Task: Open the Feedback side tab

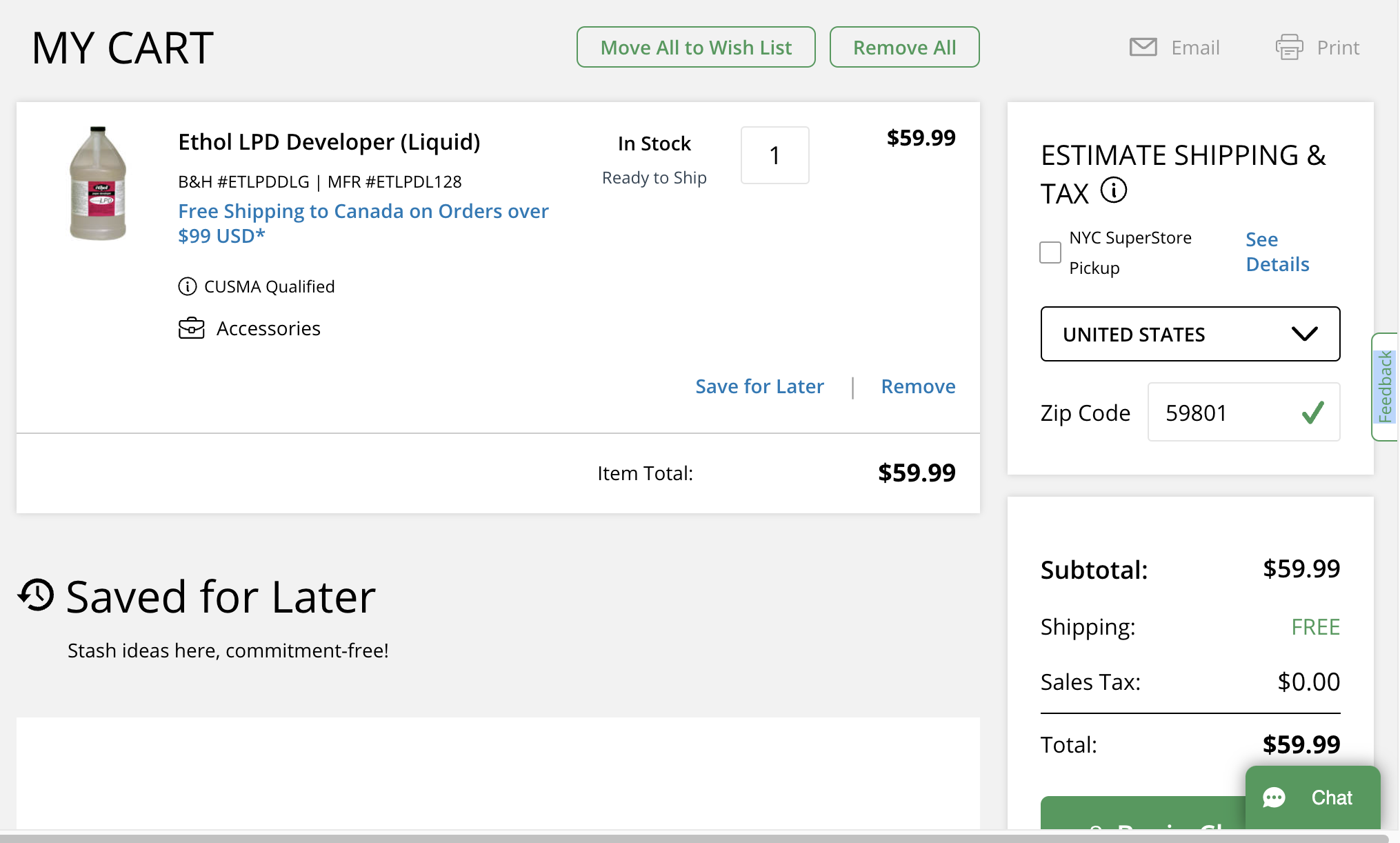Action: coord(1385,387)
